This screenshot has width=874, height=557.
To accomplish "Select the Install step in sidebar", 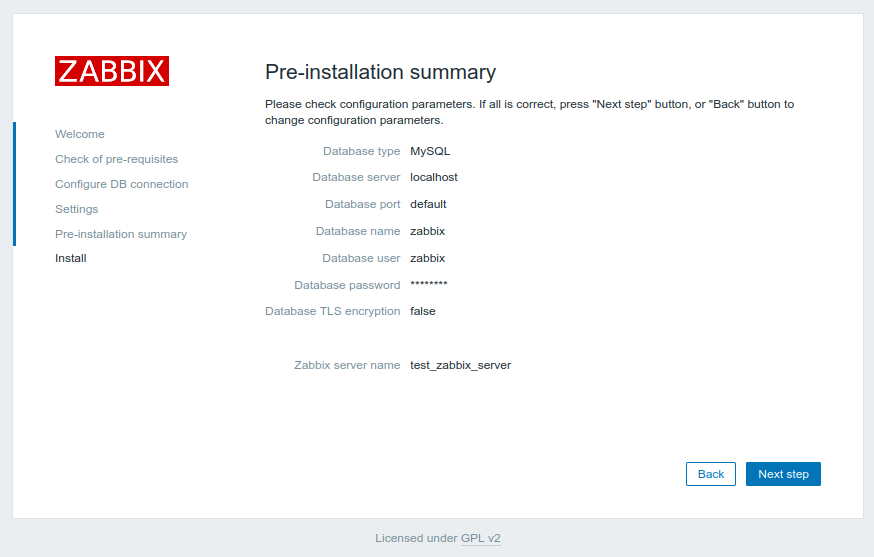I will coord(71,258).
